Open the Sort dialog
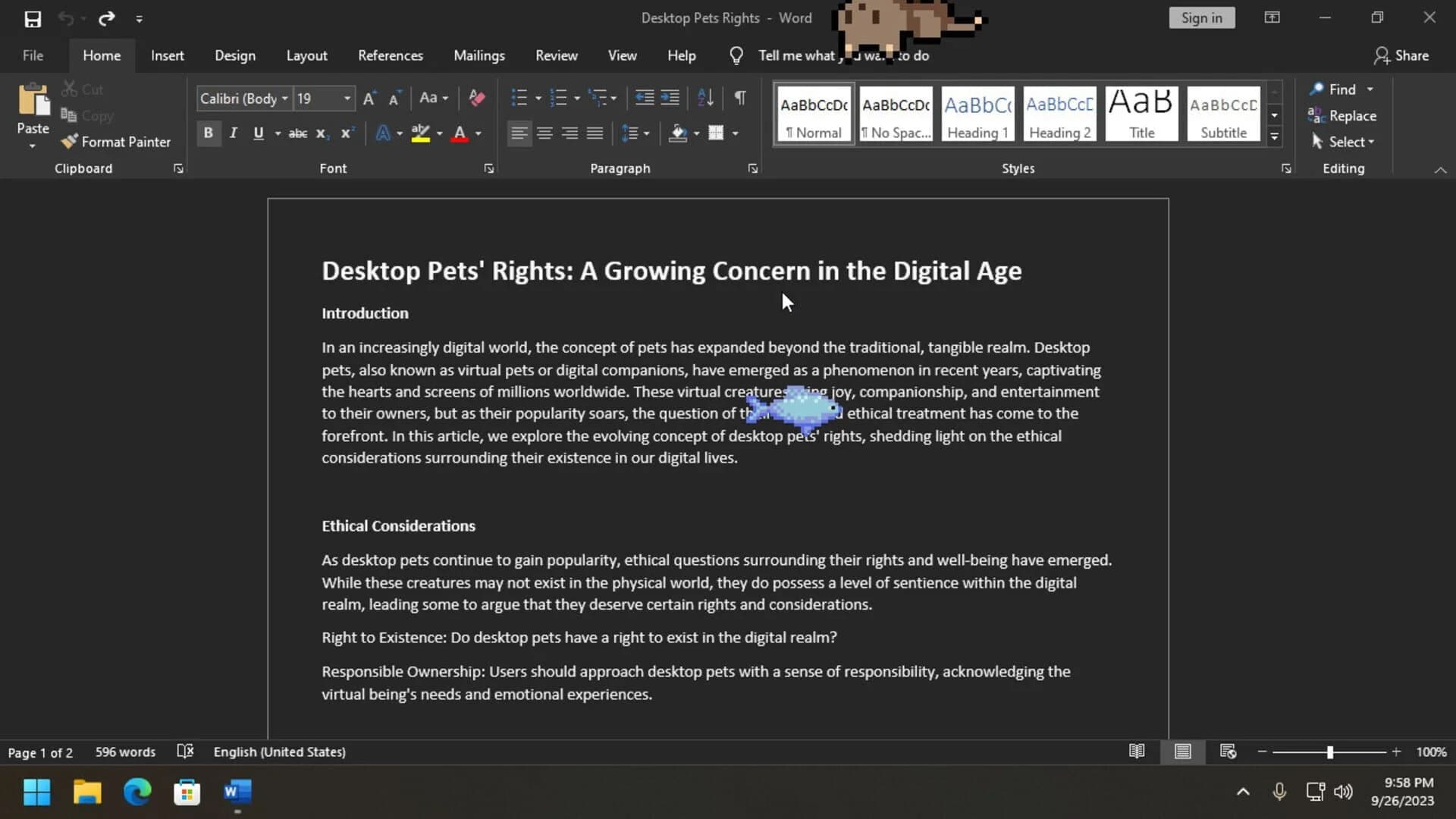 [x=704, y=98]
